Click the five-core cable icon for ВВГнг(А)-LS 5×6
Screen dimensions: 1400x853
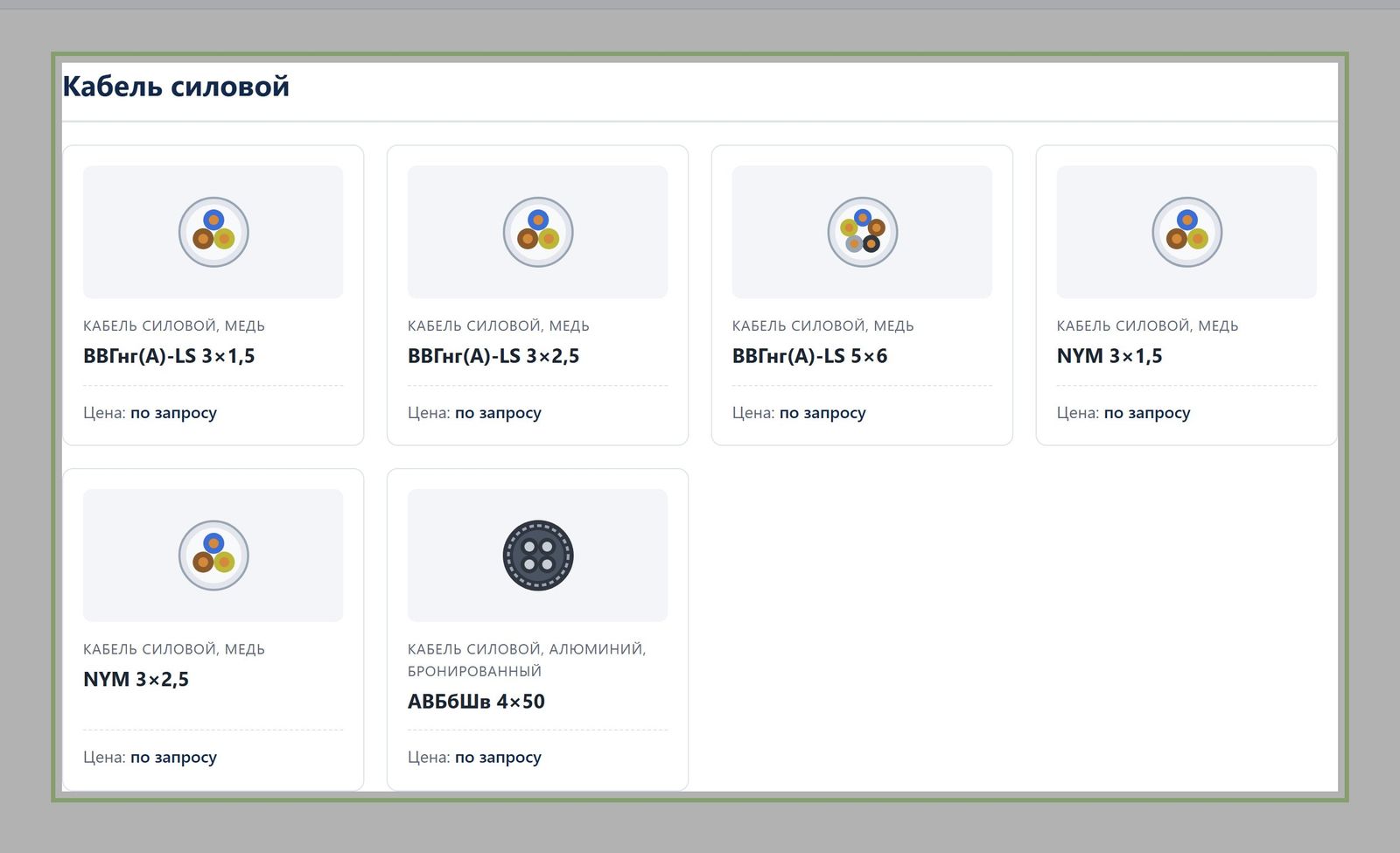(x=863, y=232)
